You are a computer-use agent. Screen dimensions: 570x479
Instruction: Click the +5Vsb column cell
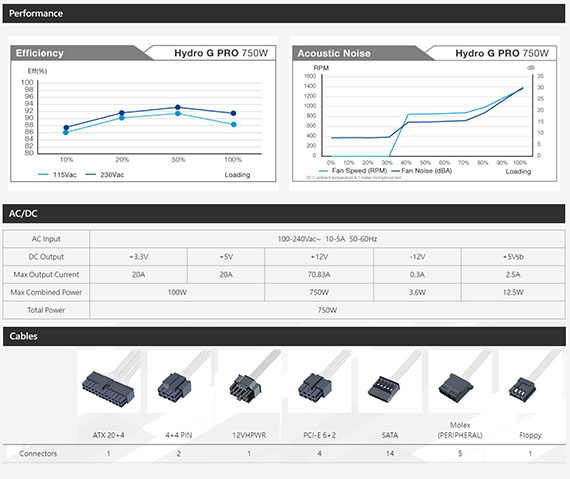pyautogui.click(x=513, y=257)
